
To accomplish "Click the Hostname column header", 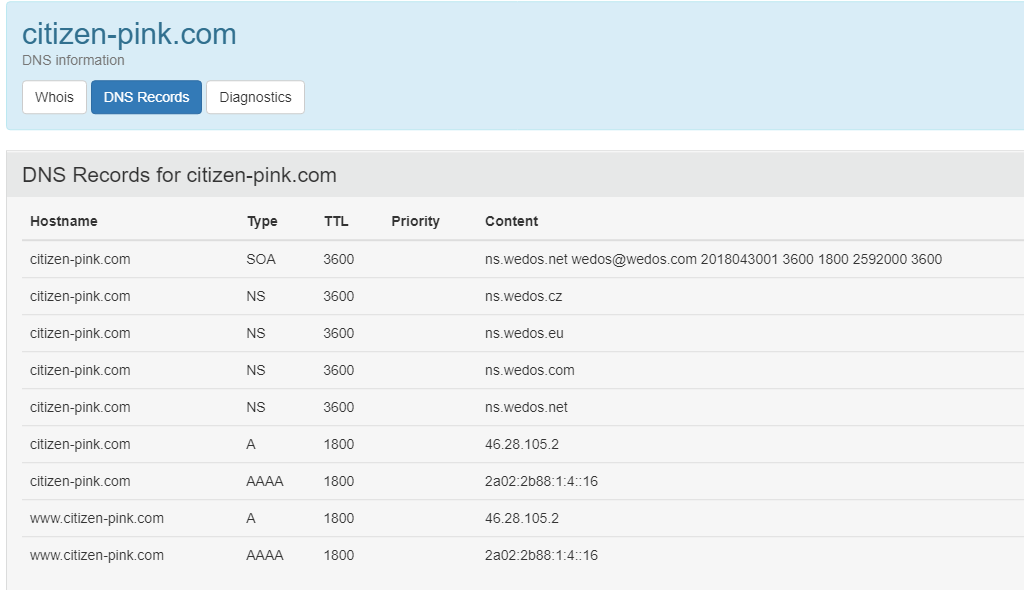I will pyautogui.click(x=63, y=221).
